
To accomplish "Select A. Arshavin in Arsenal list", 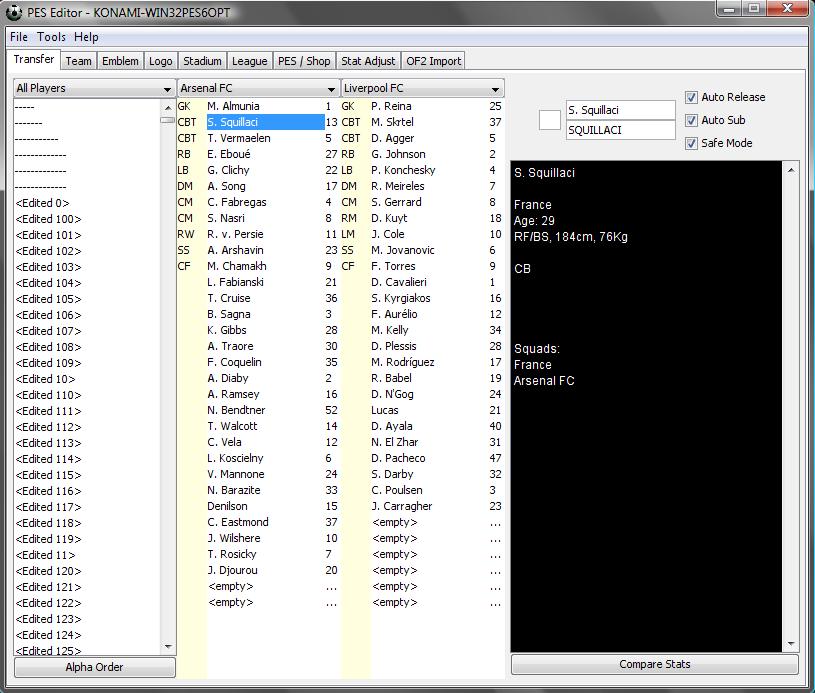I will coord(258,250).
